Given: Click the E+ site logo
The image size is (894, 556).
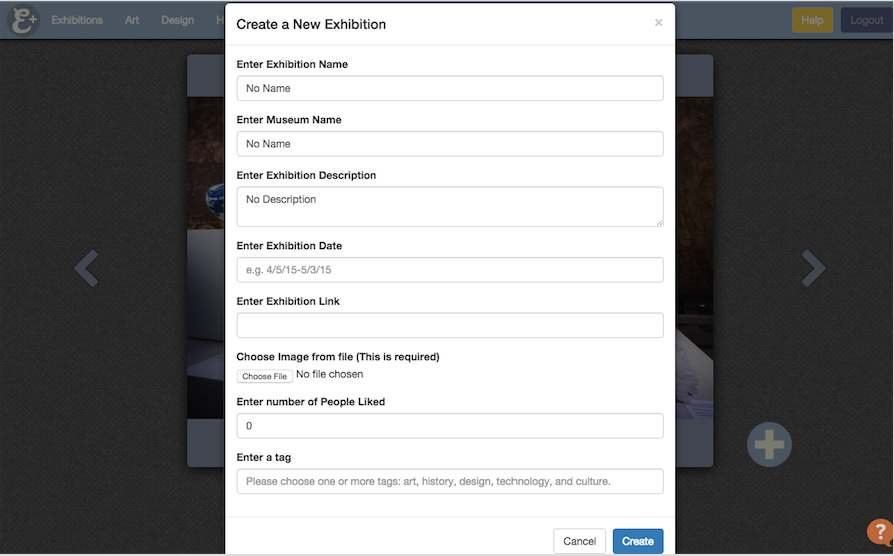Looking at the screenshot, I should pyautogui.click(x=23, y=19).
